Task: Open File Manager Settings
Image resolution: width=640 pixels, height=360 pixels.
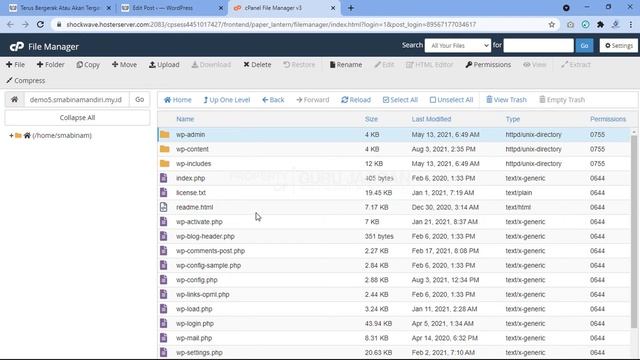Action: [x=619, y=45]
